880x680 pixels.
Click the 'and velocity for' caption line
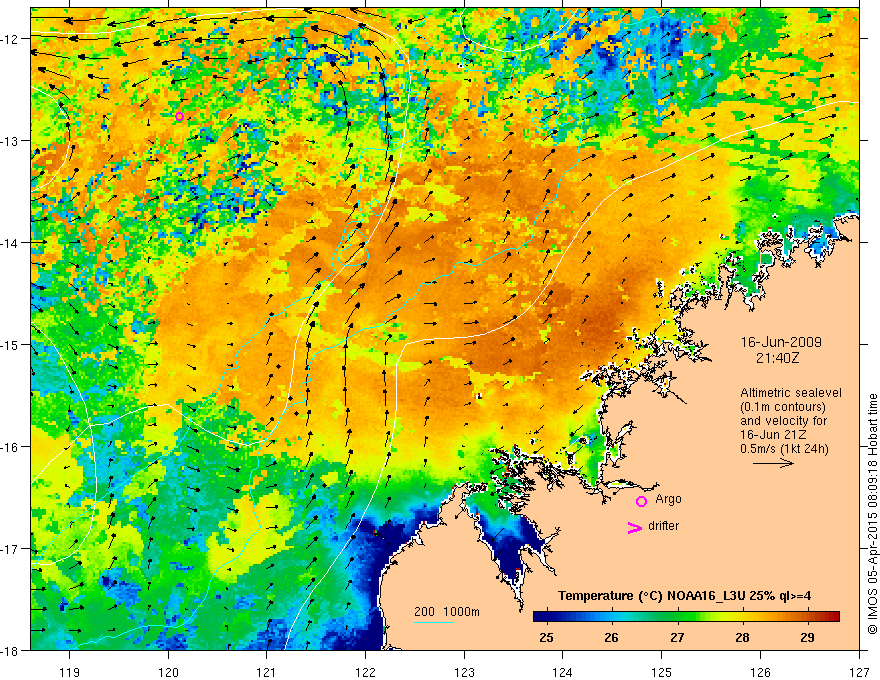[x=783, y=421]
